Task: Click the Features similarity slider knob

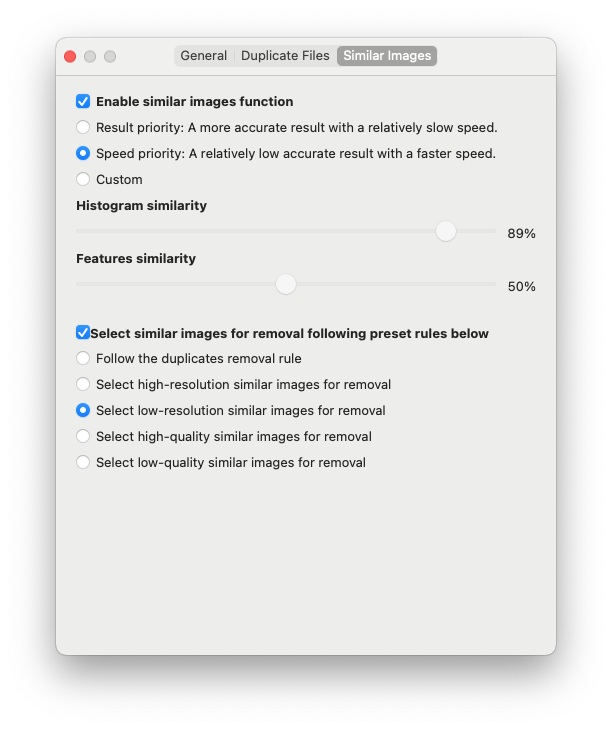Action: [x=286, y=284]
